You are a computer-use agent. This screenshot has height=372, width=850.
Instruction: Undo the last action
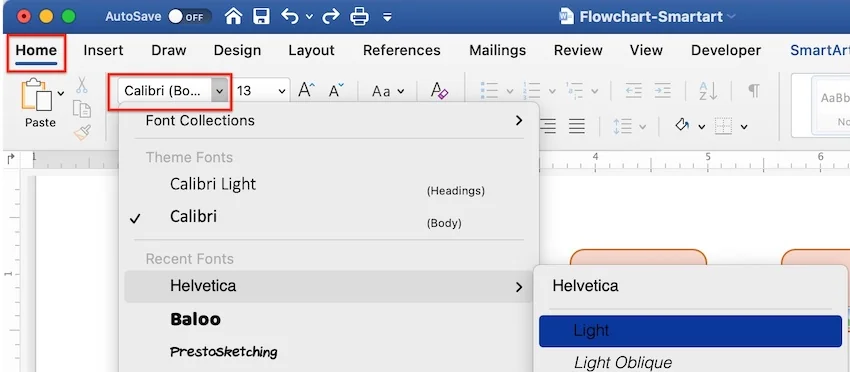289,16
